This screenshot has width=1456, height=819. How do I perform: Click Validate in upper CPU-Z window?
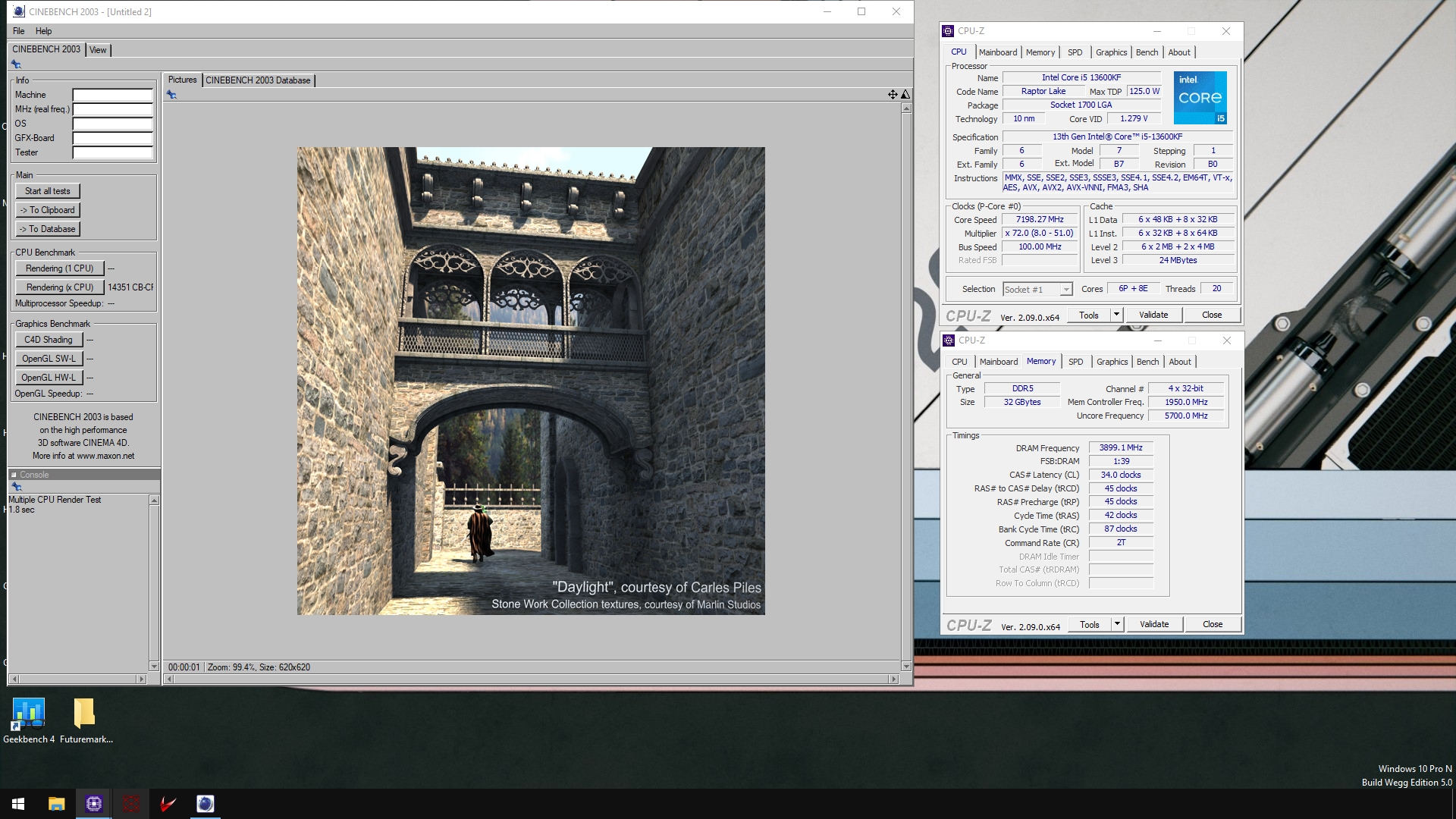click(1153, 315)
